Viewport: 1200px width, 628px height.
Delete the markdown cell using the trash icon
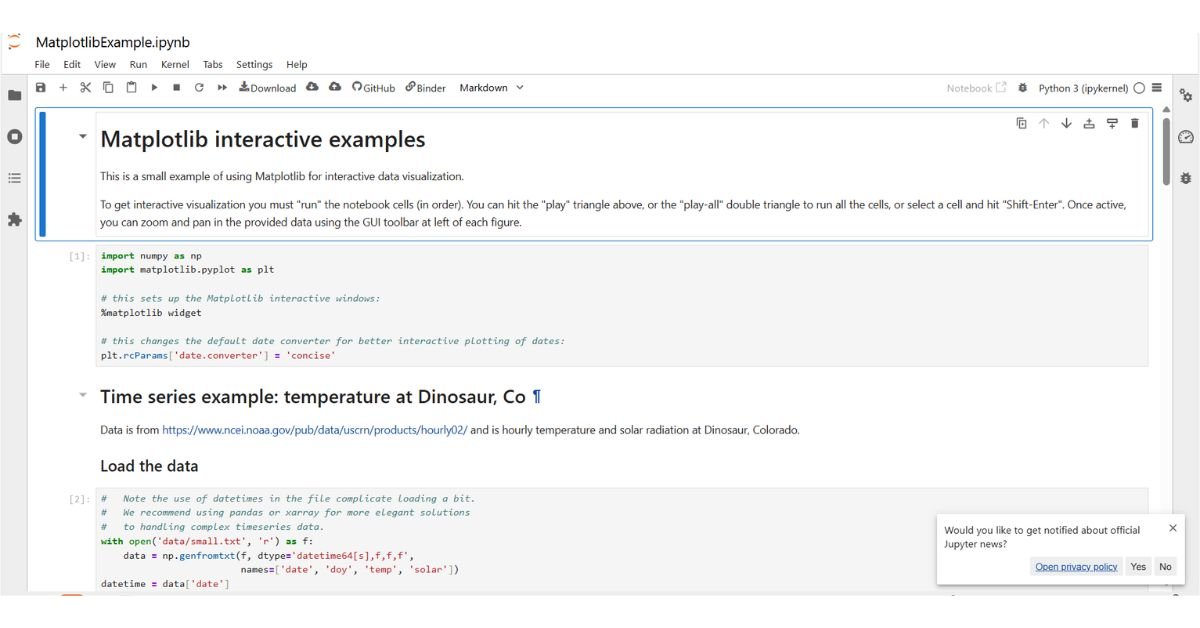(1134, 123)
